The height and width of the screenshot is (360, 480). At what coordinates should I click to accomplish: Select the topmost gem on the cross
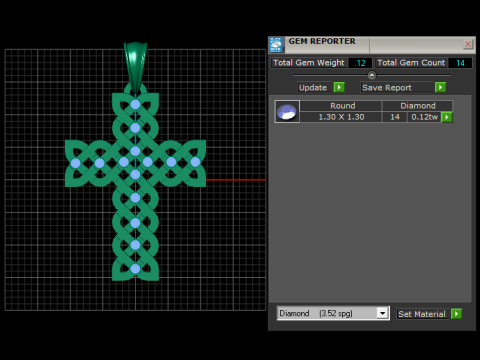click(135, 104)
